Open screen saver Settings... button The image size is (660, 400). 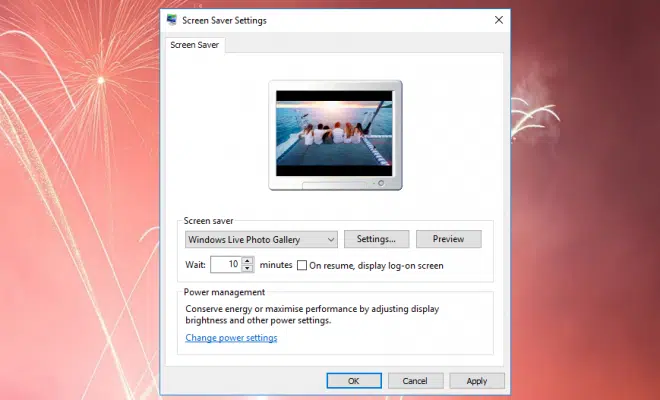coord(376,239)
